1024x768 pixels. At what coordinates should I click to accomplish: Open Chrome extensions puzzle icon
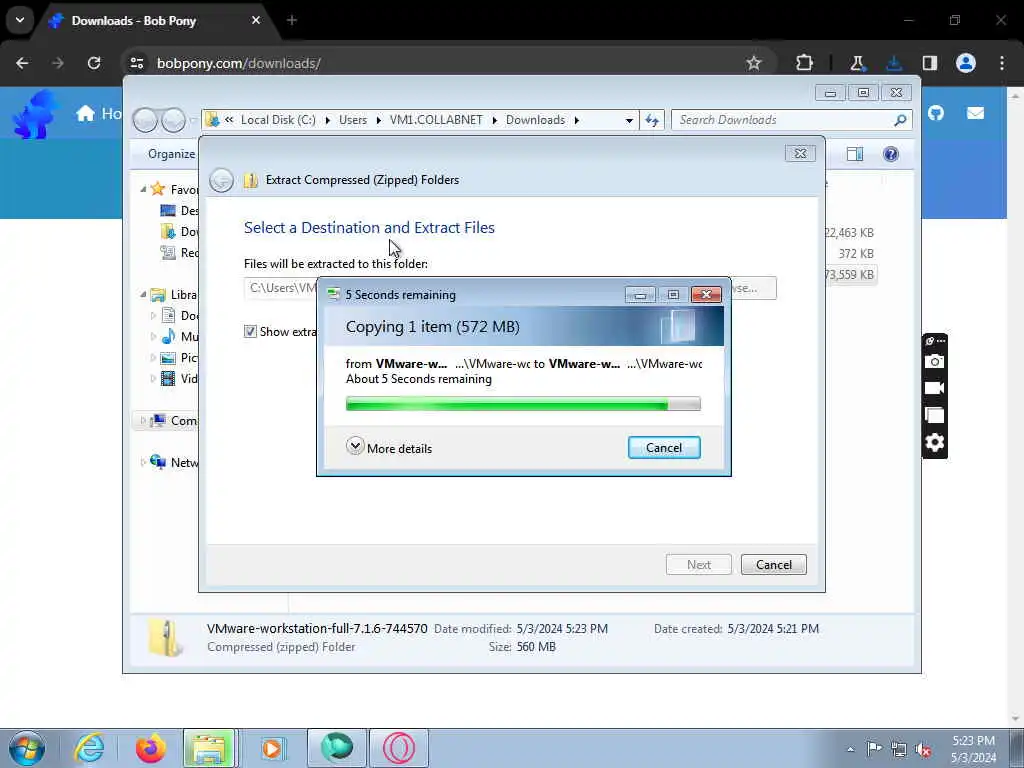(804, 63)
